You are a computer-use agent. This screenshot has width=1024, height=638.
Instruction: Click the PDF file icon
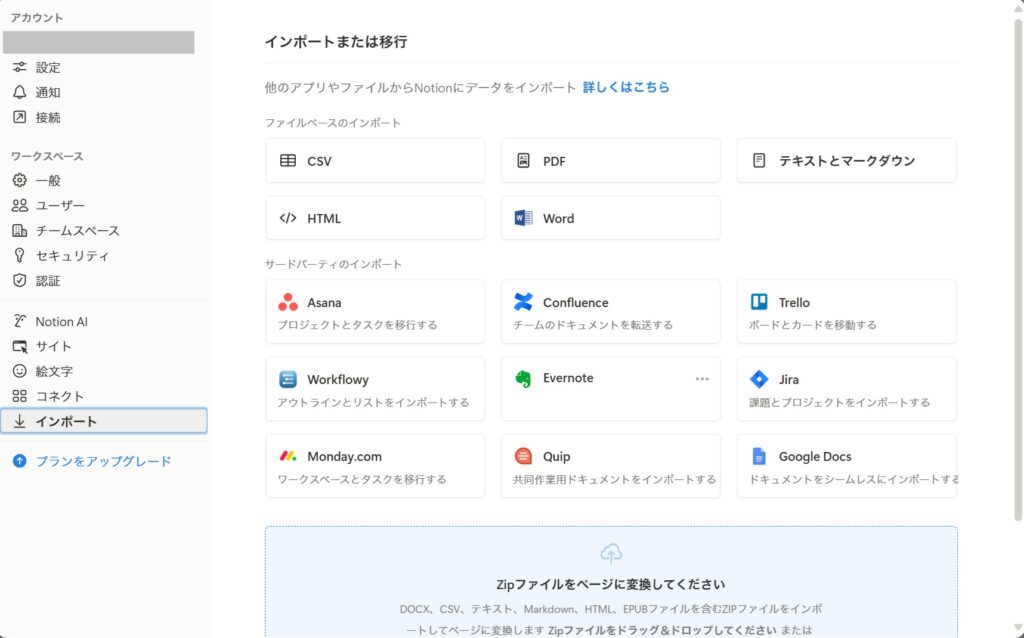click(523, 161)
